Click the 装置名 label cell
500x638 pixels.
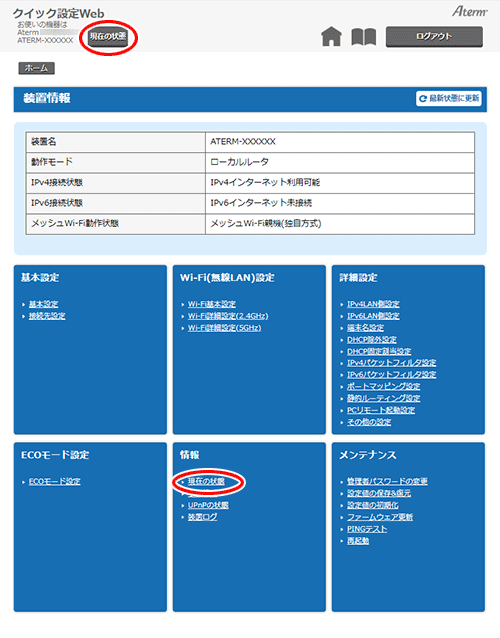click(116, 142)
